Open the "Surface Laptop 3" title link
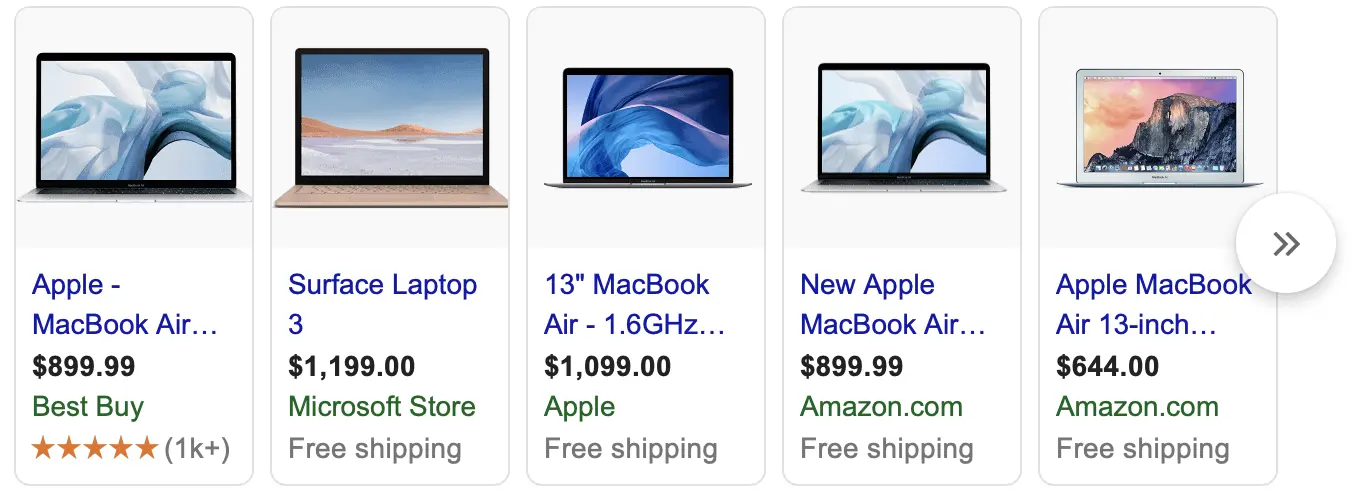The image size is (1352, 496). tap(383, 304)
